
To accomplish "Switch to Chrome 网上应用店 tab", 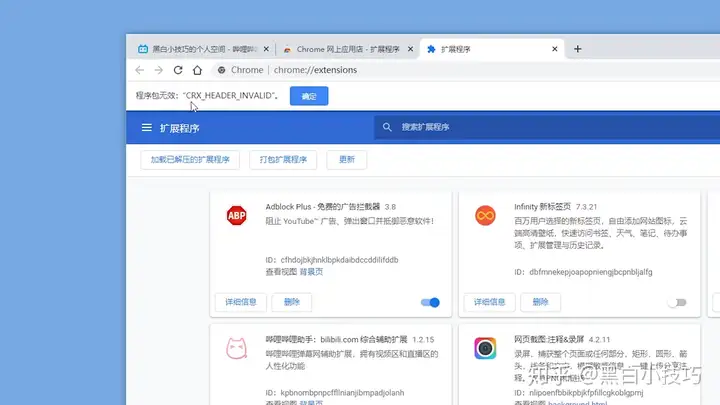I will coord(347,49).
